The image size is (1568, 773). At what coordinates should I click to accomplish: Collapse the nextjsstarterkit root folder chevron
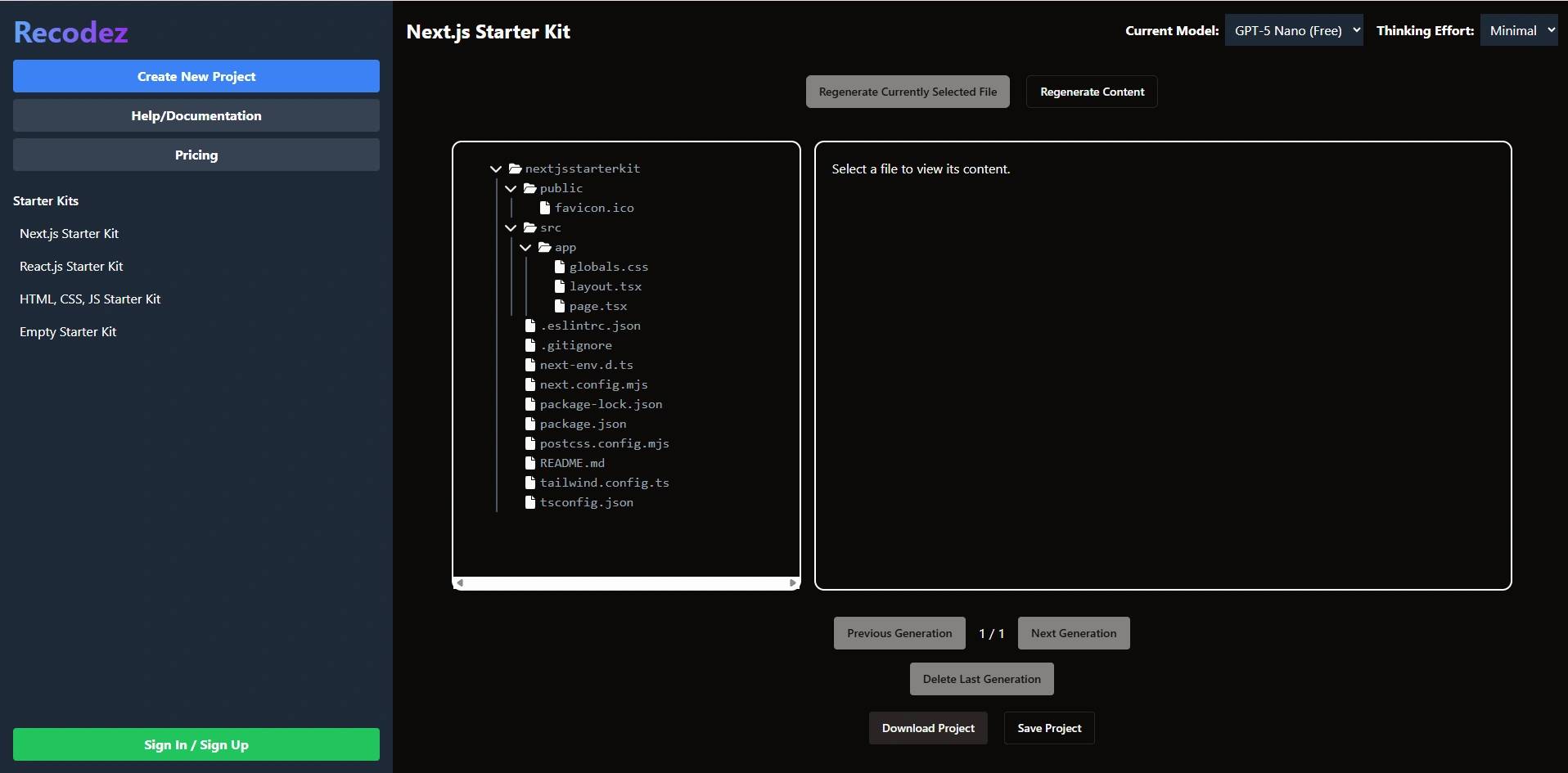point(496,169)
